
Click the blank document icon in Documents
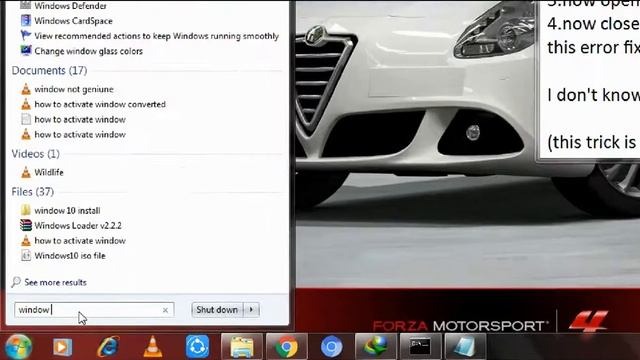[26, 119]
